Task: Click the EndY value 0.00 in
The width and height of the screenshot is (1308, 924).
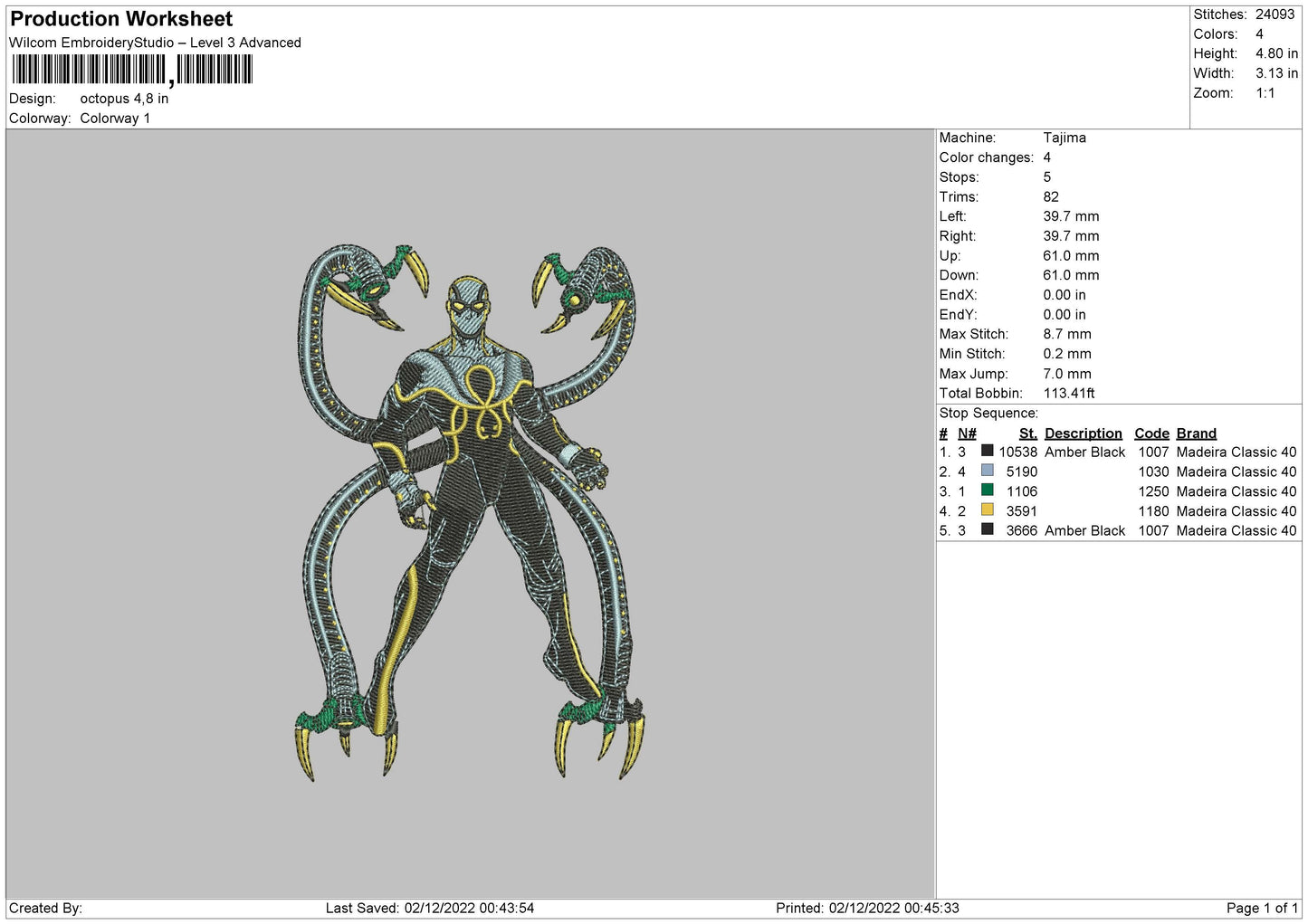Action: coord(1065,315)
